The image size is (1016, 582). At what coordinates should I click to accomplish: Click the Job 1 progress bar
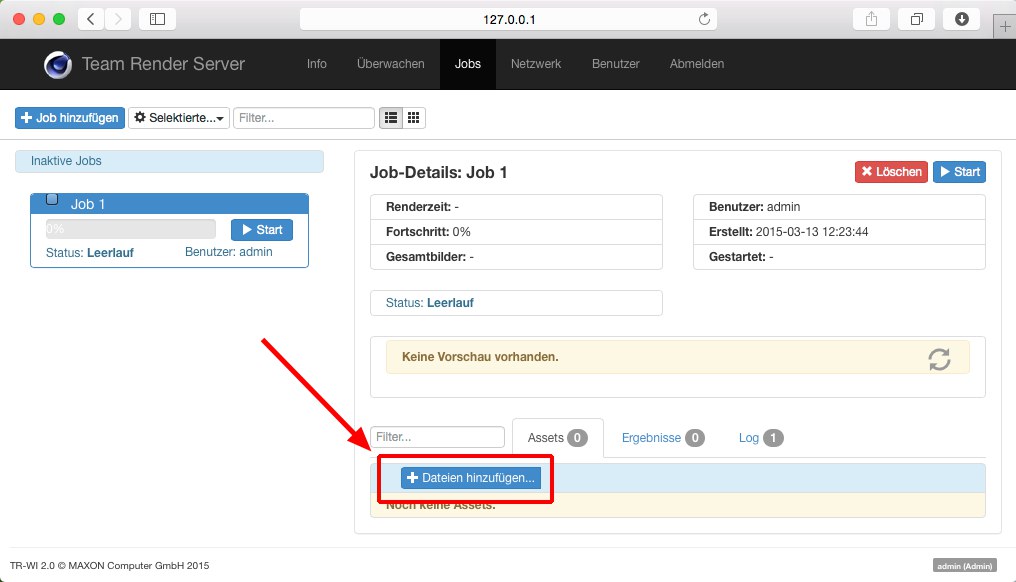click(130, 229)
